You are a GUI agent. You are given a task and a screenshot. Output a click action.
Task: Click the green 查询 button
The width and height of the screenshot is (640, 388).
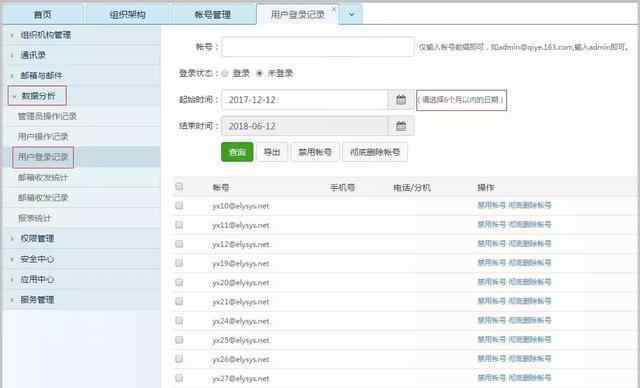coord(237,152)
